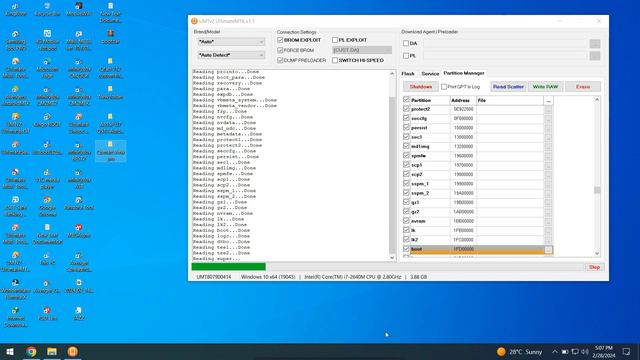Enable Print GPT in Log checkbox
The height and width of the screenshot is (360, 640).
click(444, 87)
